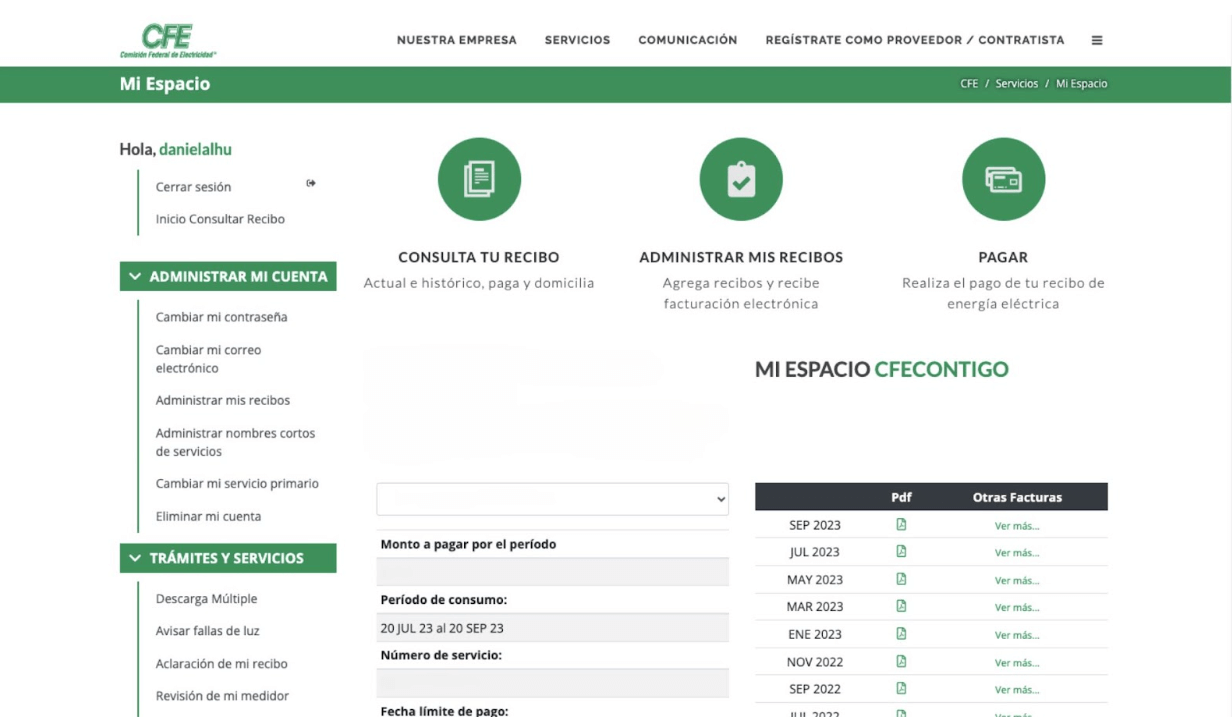Open the hamburger menu in the navigation bar

point(1097,40)
